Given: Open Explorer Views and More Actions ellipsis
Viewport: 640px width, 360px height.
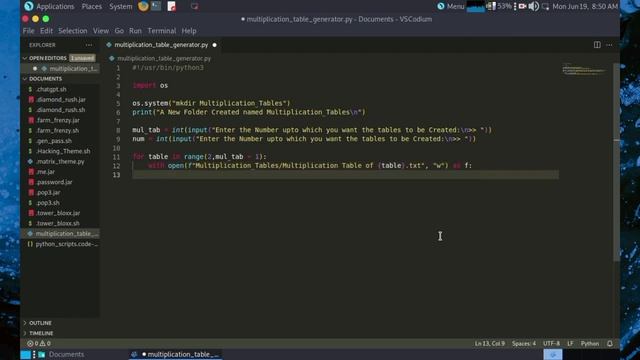Looking at the screenshot, I should pos(89,45).
